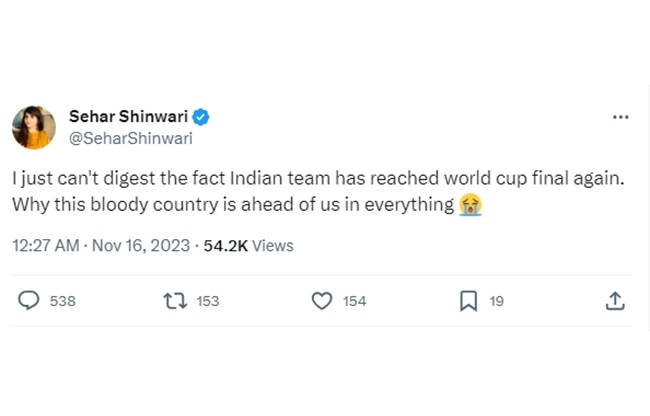The image size is (650, 416).
Task: Click the 153 reposts count
Action: point(208,301)
